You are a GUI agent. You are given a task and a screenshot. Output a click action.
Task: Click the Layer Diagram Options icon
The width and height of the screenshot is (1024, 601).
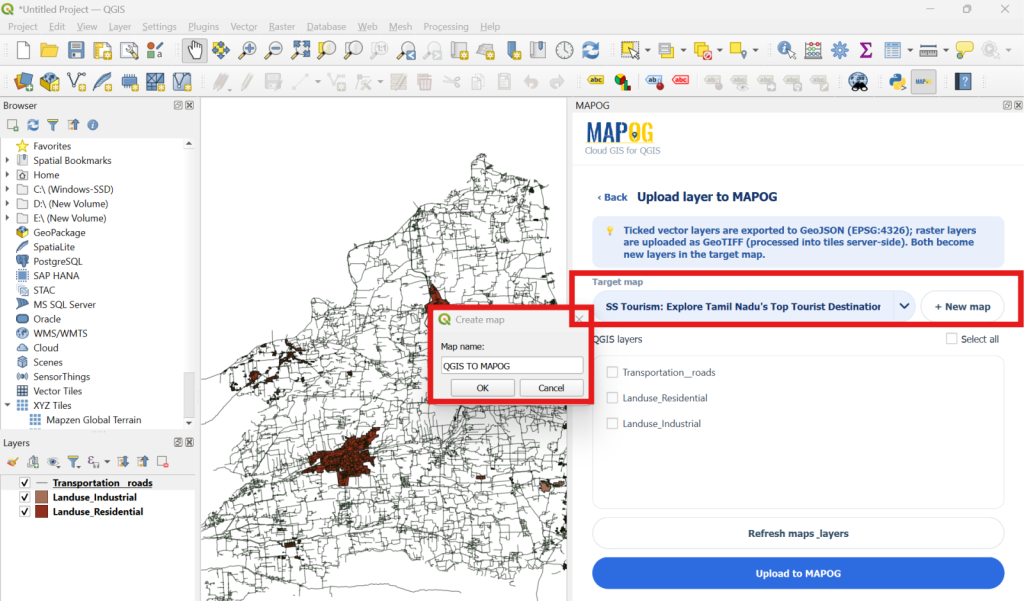point(622,82)
